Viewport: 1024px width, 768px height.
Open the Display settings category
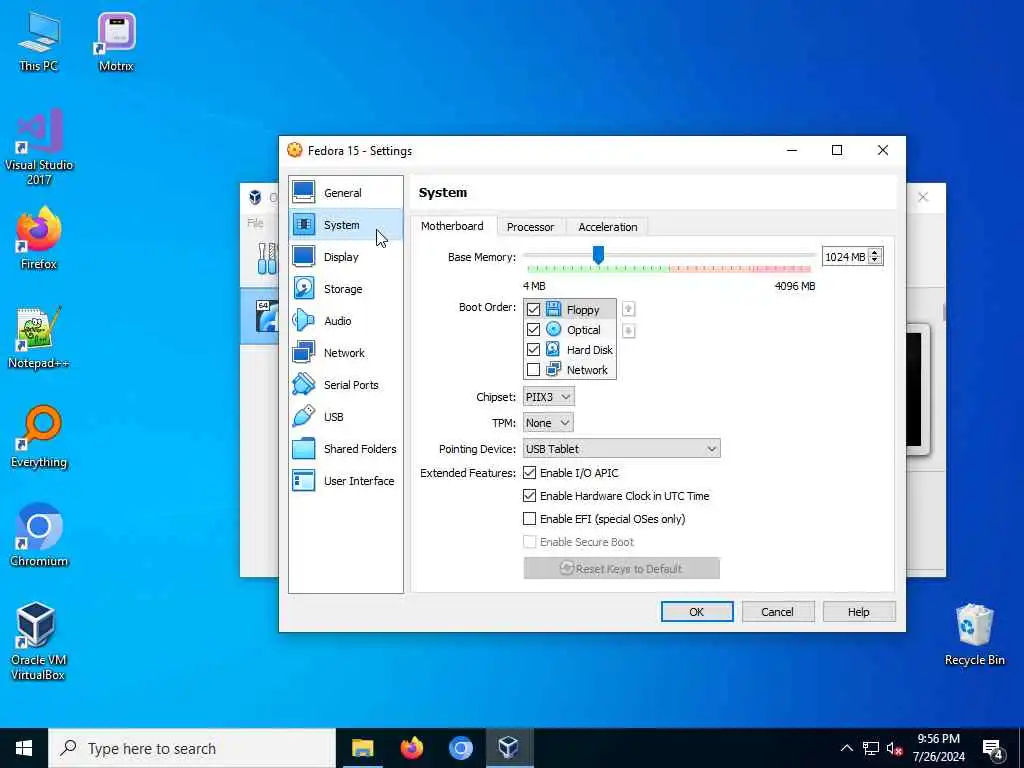pos(345,257)
